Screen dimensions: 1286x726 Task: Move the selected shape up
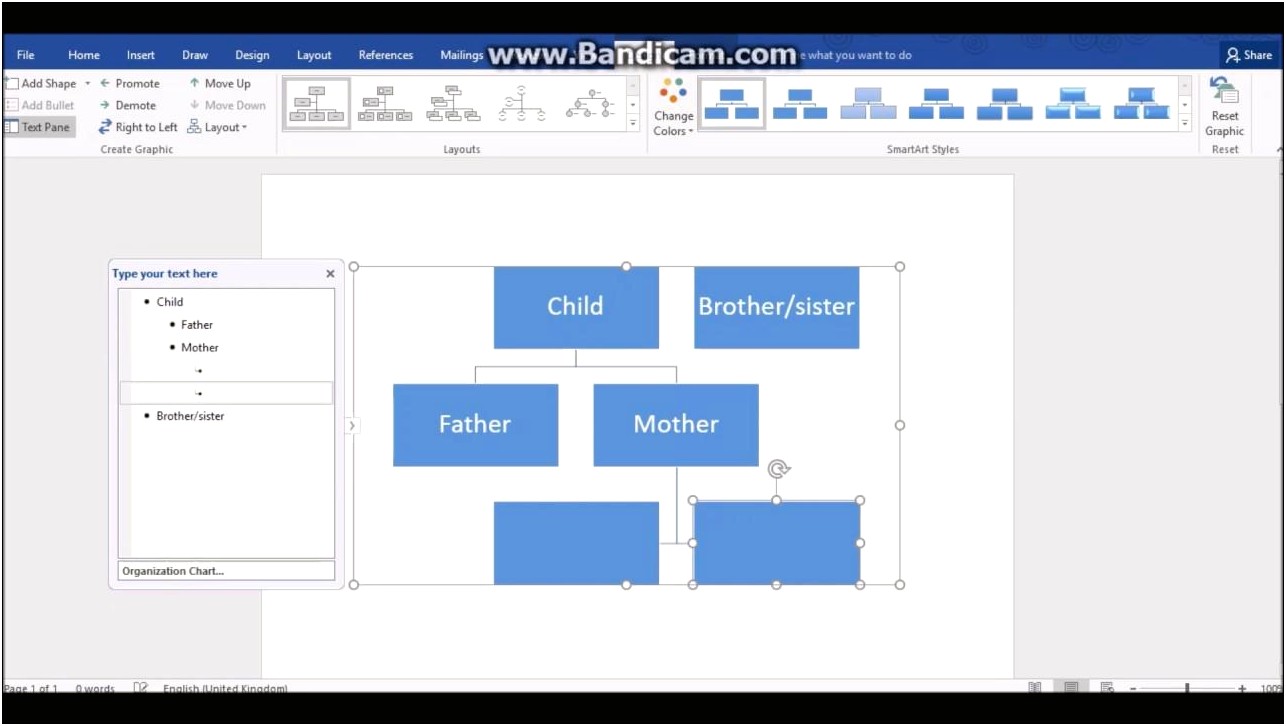tap(220, 83)
